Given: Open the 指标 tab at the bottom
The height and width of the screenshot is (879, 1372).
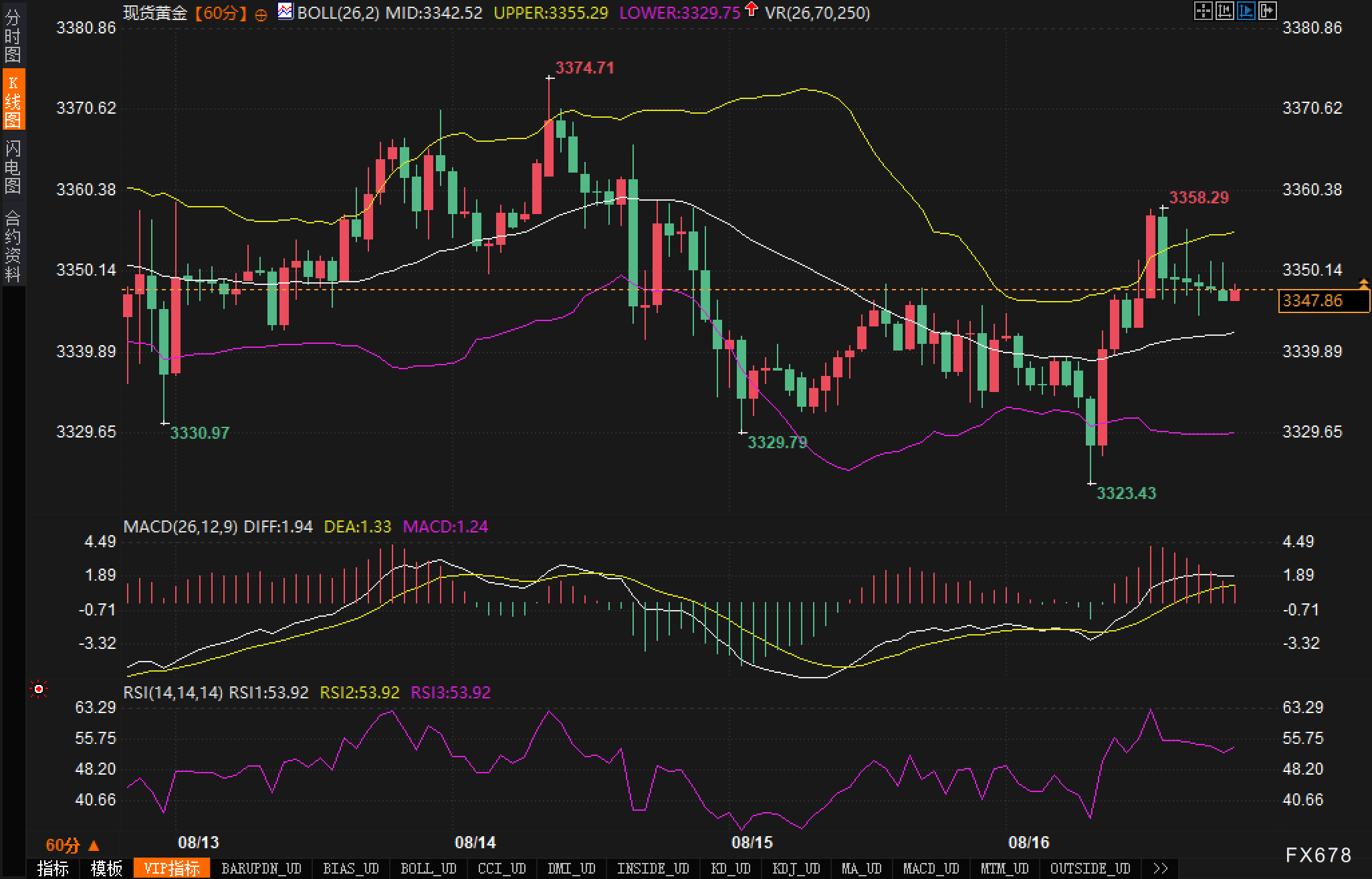Looking at the screenshot, I should point(53,868).
